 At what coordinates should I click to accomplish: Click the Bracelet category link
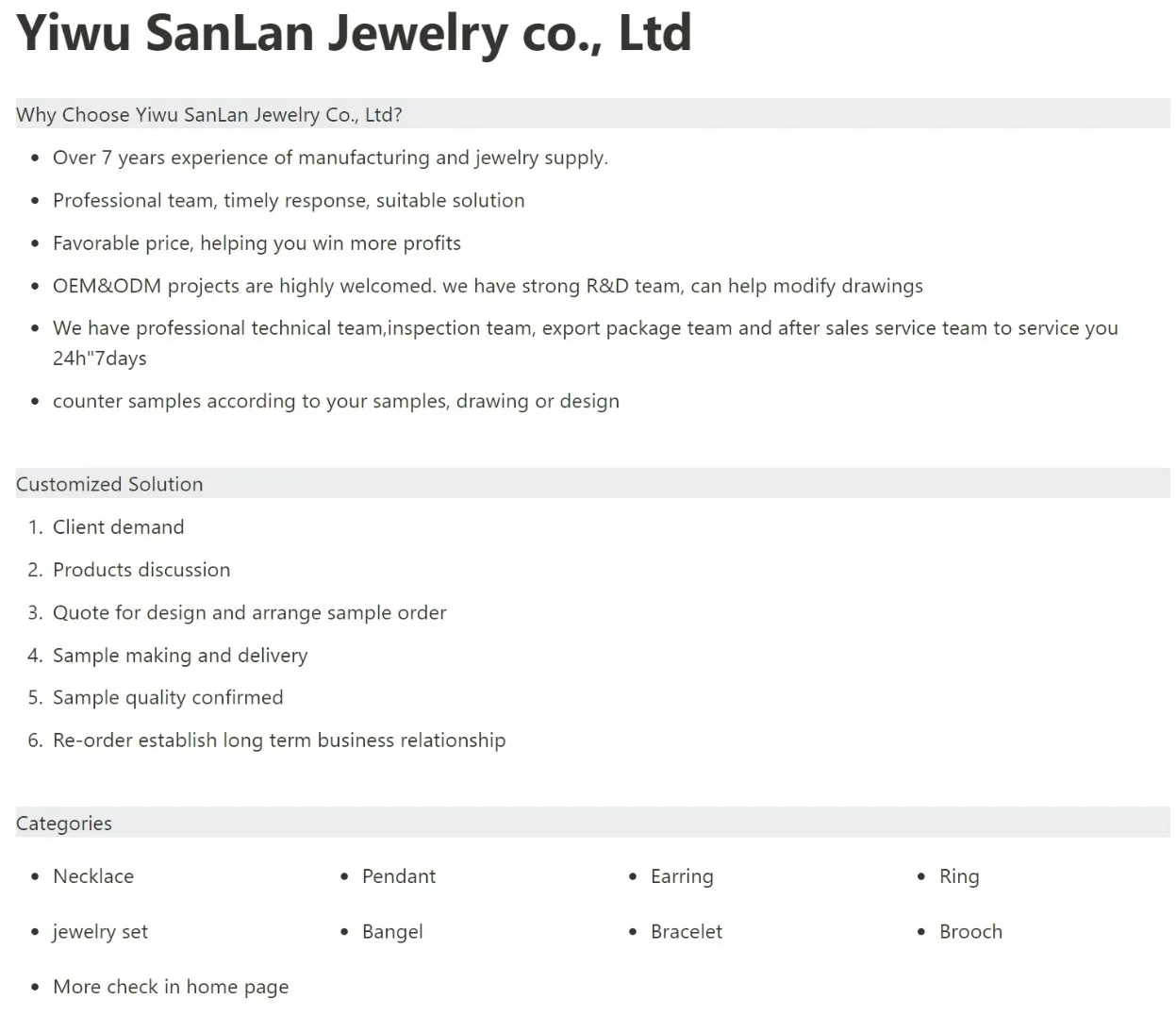point(686,932)
